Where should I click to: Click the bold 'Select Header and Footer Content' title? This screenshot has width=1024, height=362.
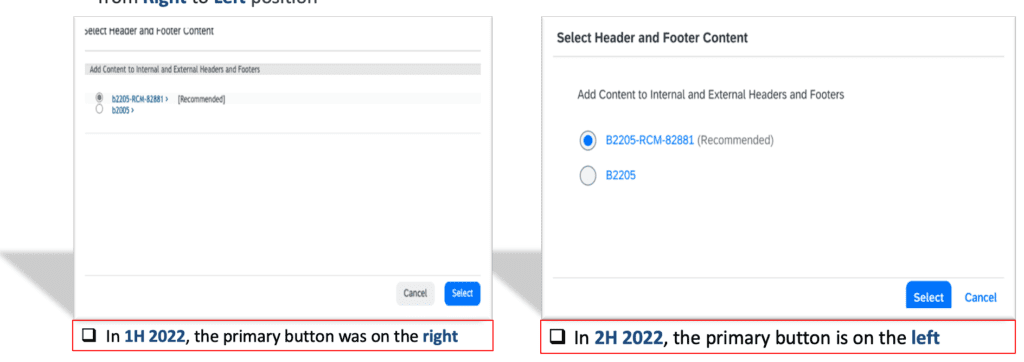click(652, 38)
